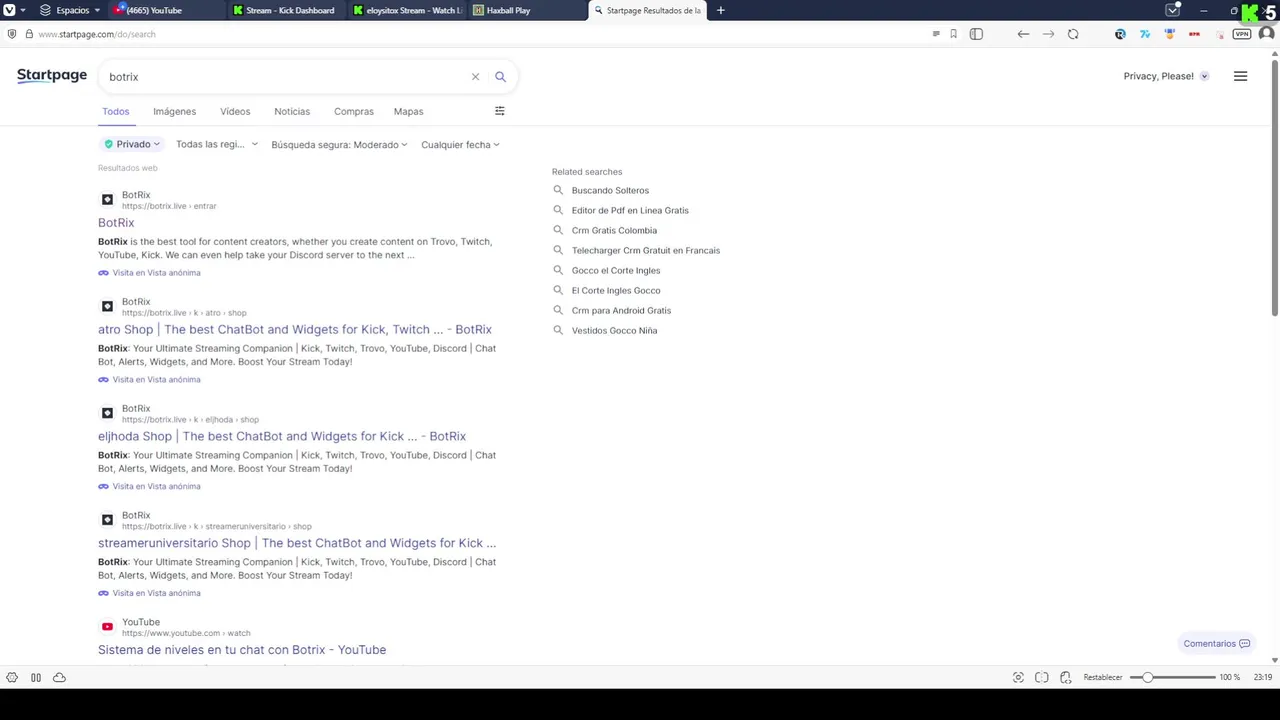Image resolution: width=1280 pixels, height=720 pixels.
Task: Open the VPN button
Action: pos(1242,34)
